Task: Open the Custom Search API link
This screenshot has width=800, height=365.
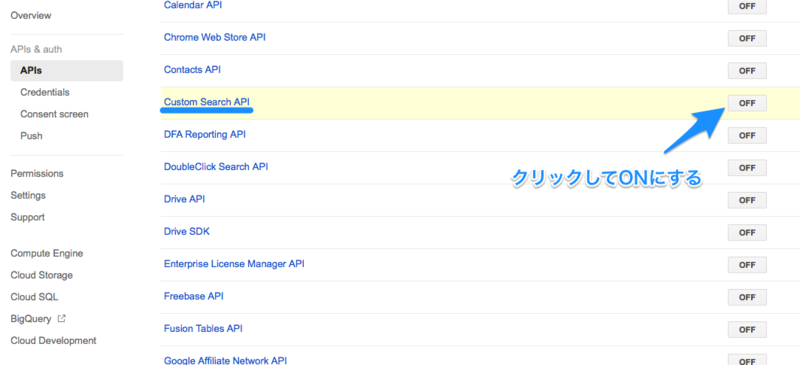Action: point(207,102)
